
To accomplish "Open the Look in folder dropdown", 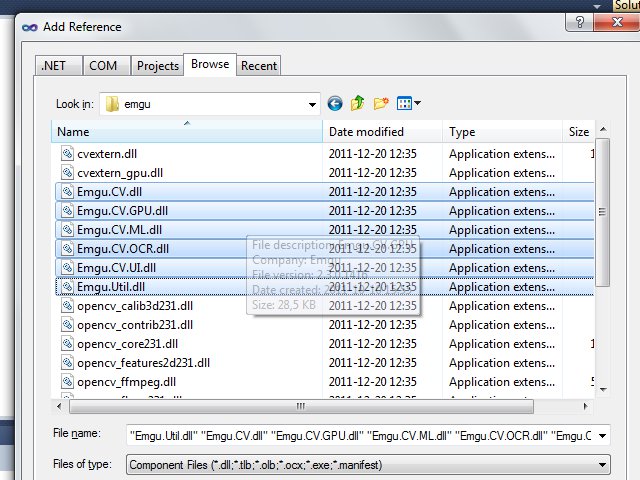I will 312,104.
